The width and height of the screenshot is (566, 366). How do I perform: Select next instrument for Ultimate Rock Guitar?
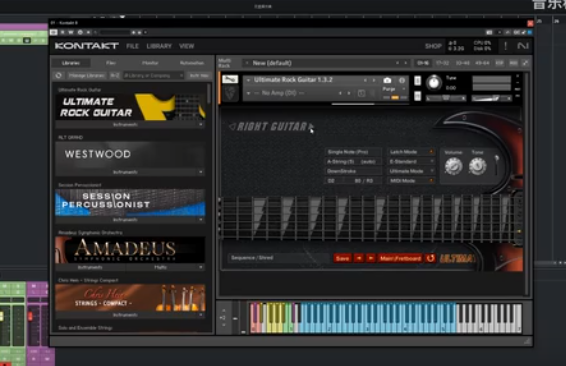click(x=374, y=80)
